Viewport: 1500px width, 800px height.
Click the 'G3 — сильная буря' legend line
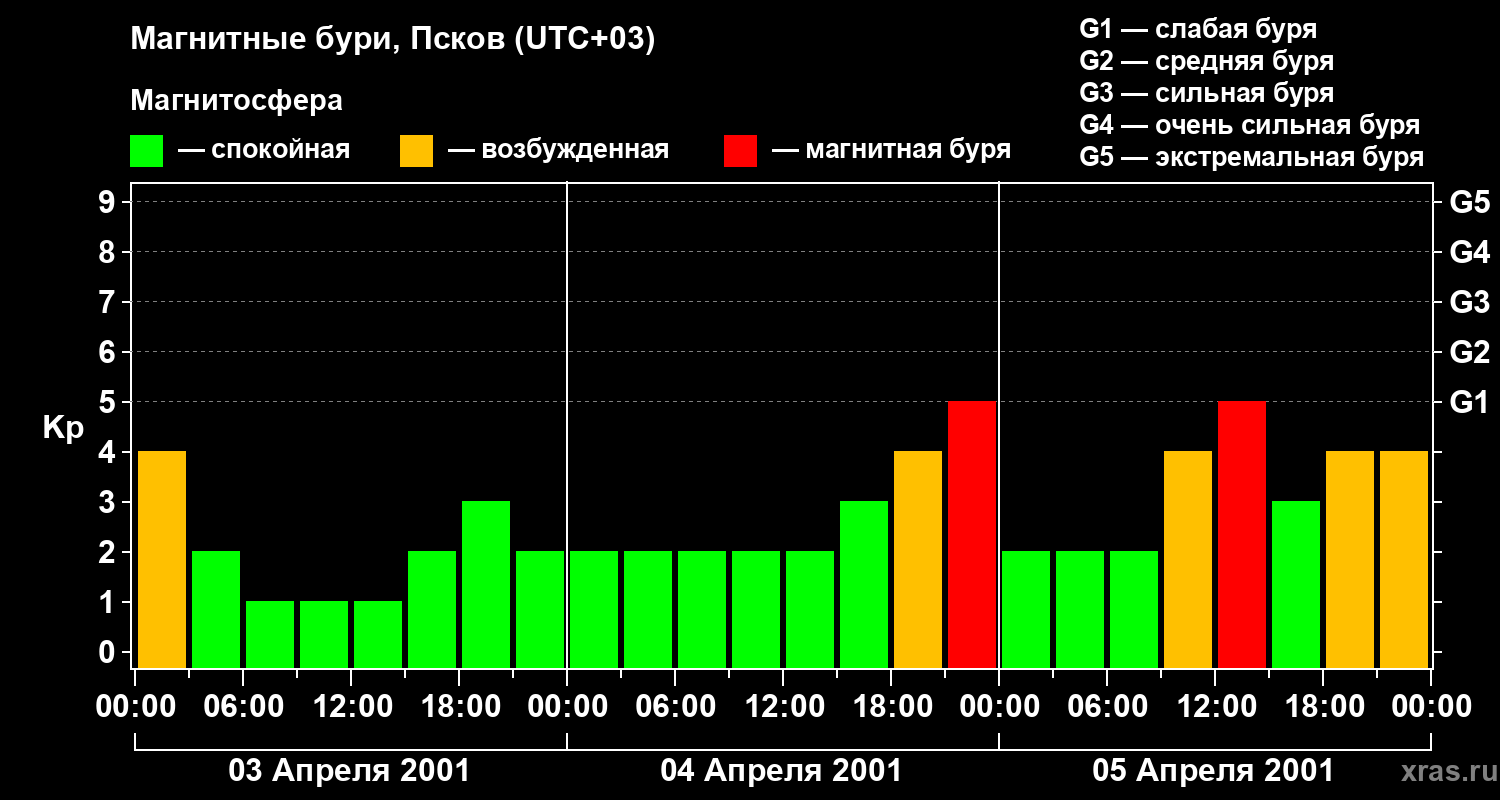1207,93
